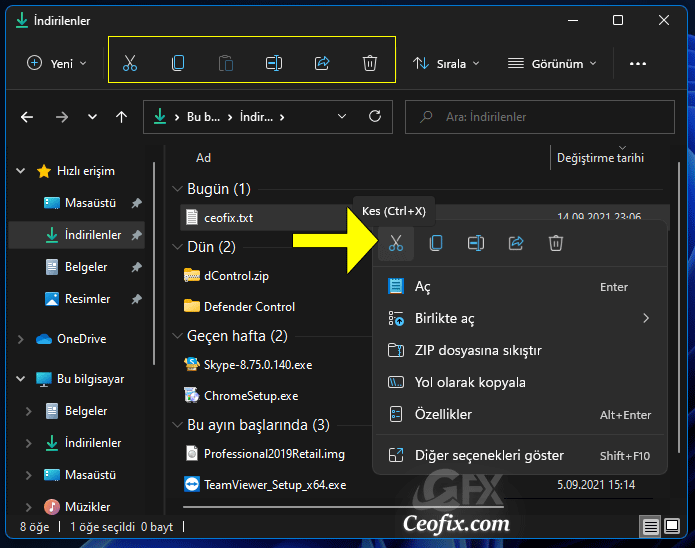Screen dimensions: 695x548
Task: Select the Defender Control folder
Action: click(x=239, y=306)
